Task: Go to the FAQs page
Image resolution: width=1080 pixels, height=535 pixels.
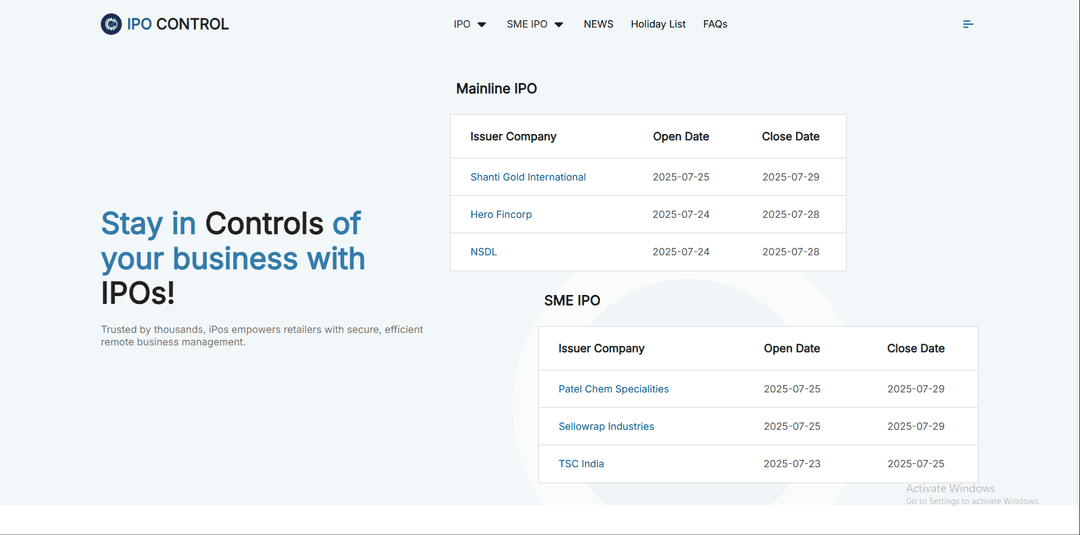Action: pyautogui.click(x=715, y=24)
